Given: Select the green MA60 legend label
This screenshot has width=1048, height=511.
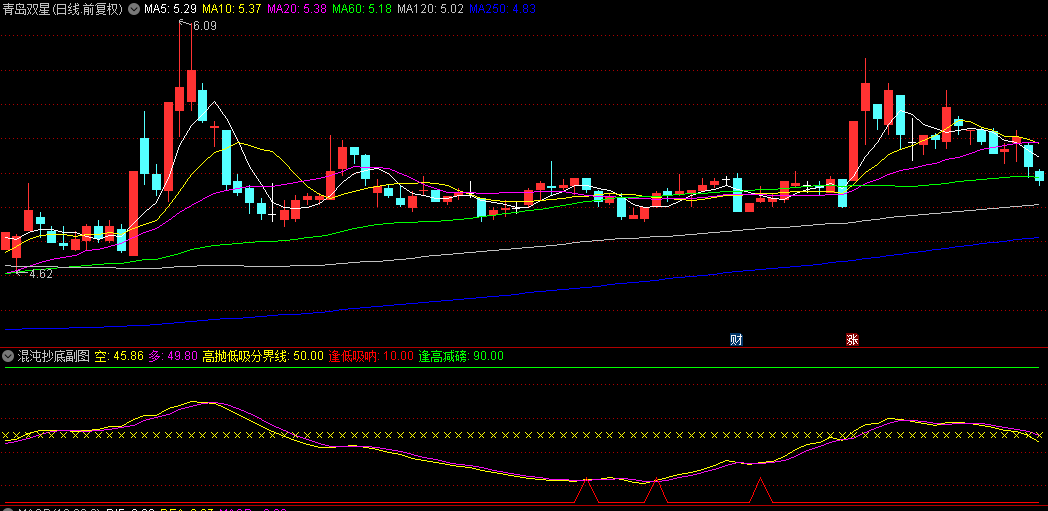Looking at the screenshot, I should tap(361, 9).
